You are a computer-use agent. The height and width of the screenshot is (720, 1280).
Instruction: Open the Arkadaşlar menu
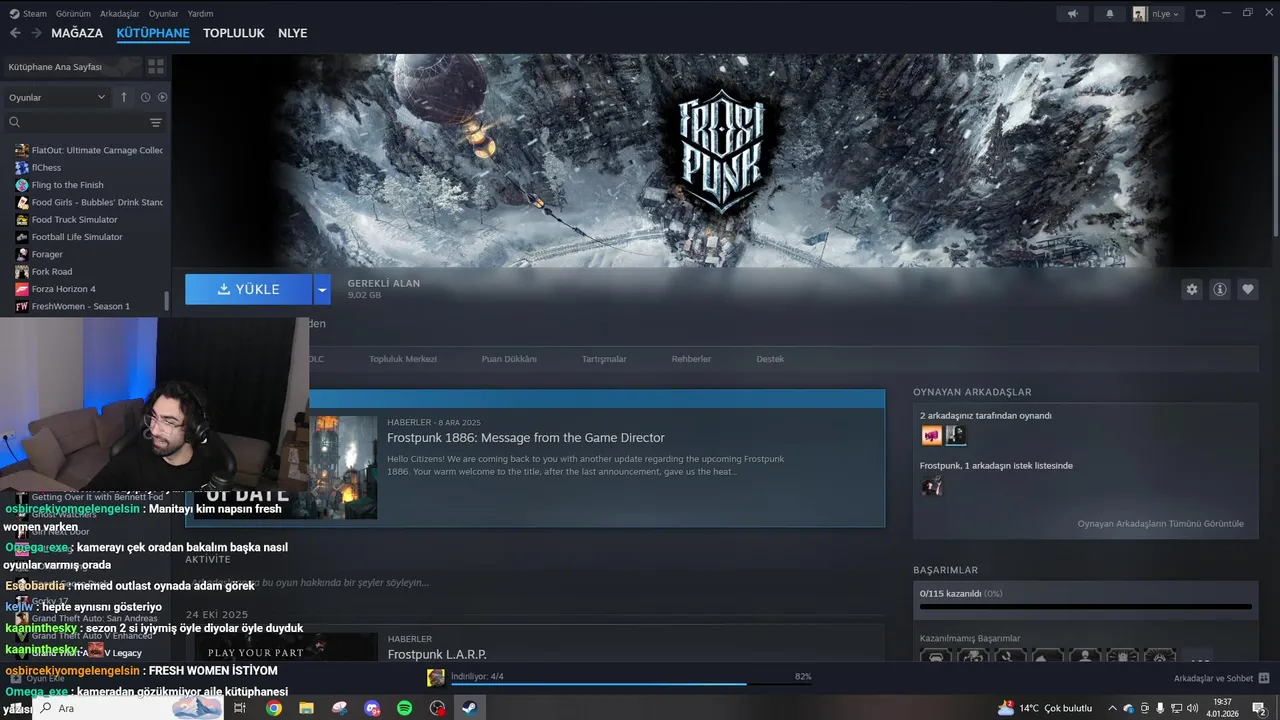click(x=120, y=14)
